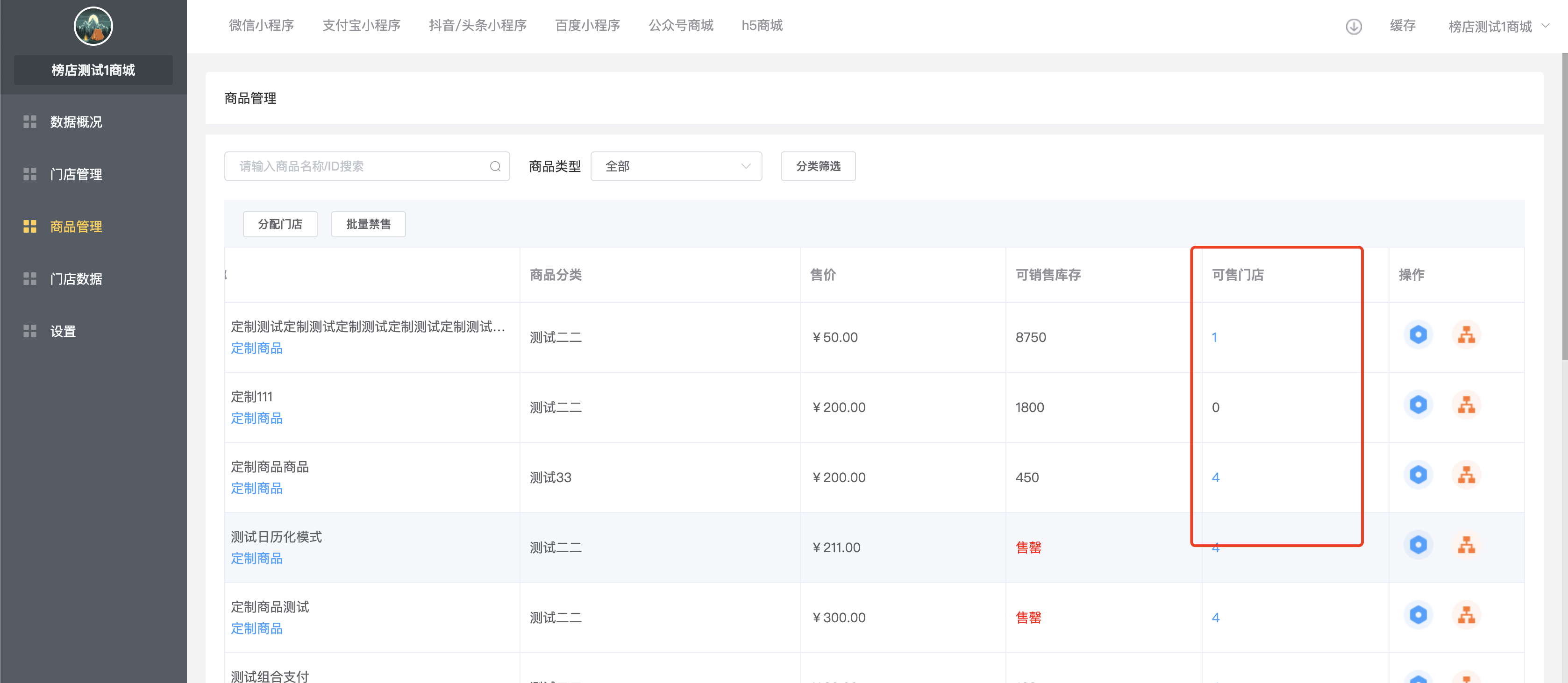The width and height of the screenshot is (1568, 683).
Task: Click blue hexagon icon for 定制商品测试 row
Action: (x=1418, y=615)
